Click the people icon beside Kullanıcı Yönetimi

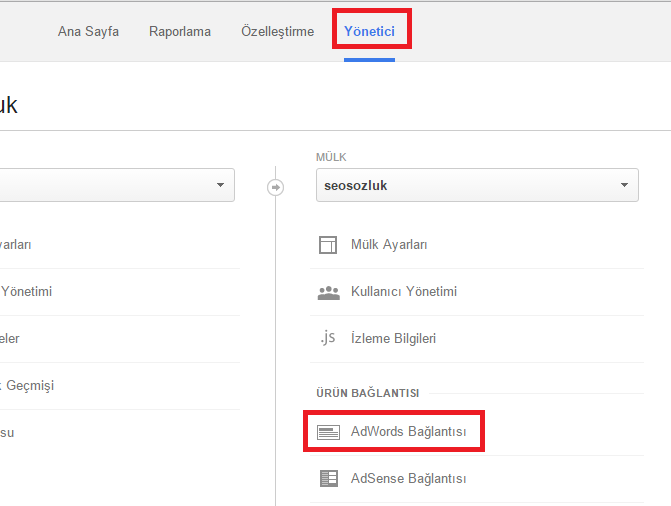pos(328,292)
